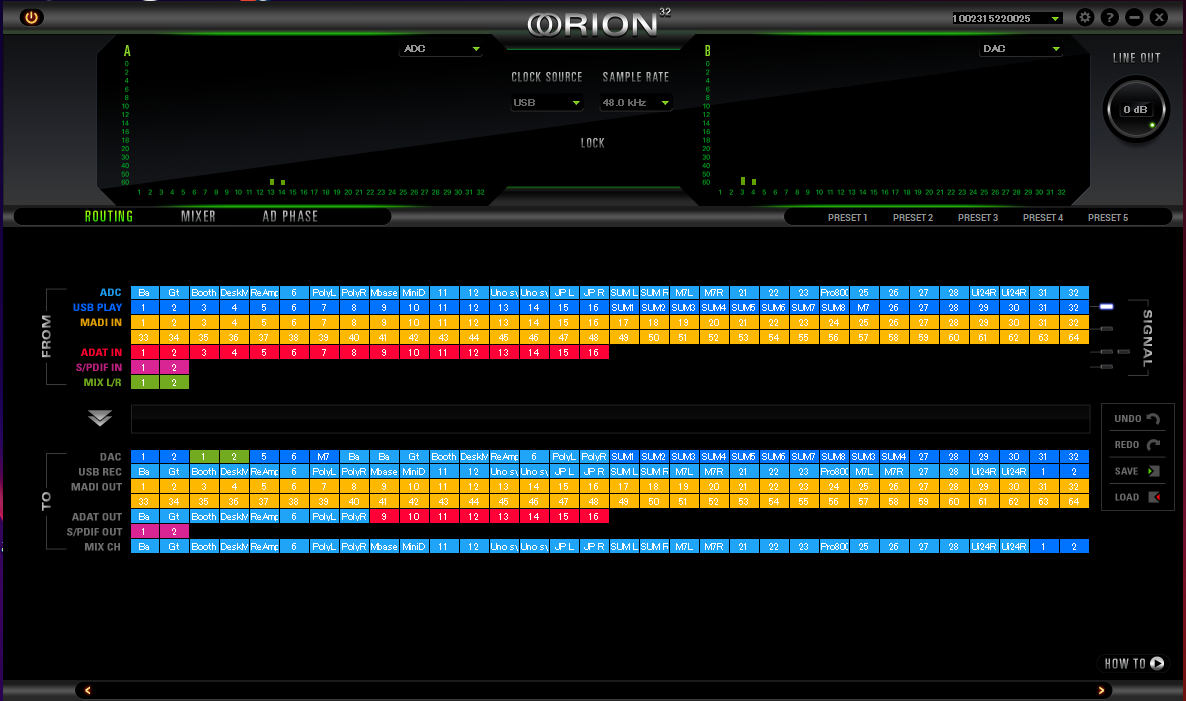1186x701 pixels.
Task: Select PRESET 2
Action: point(912,218)
